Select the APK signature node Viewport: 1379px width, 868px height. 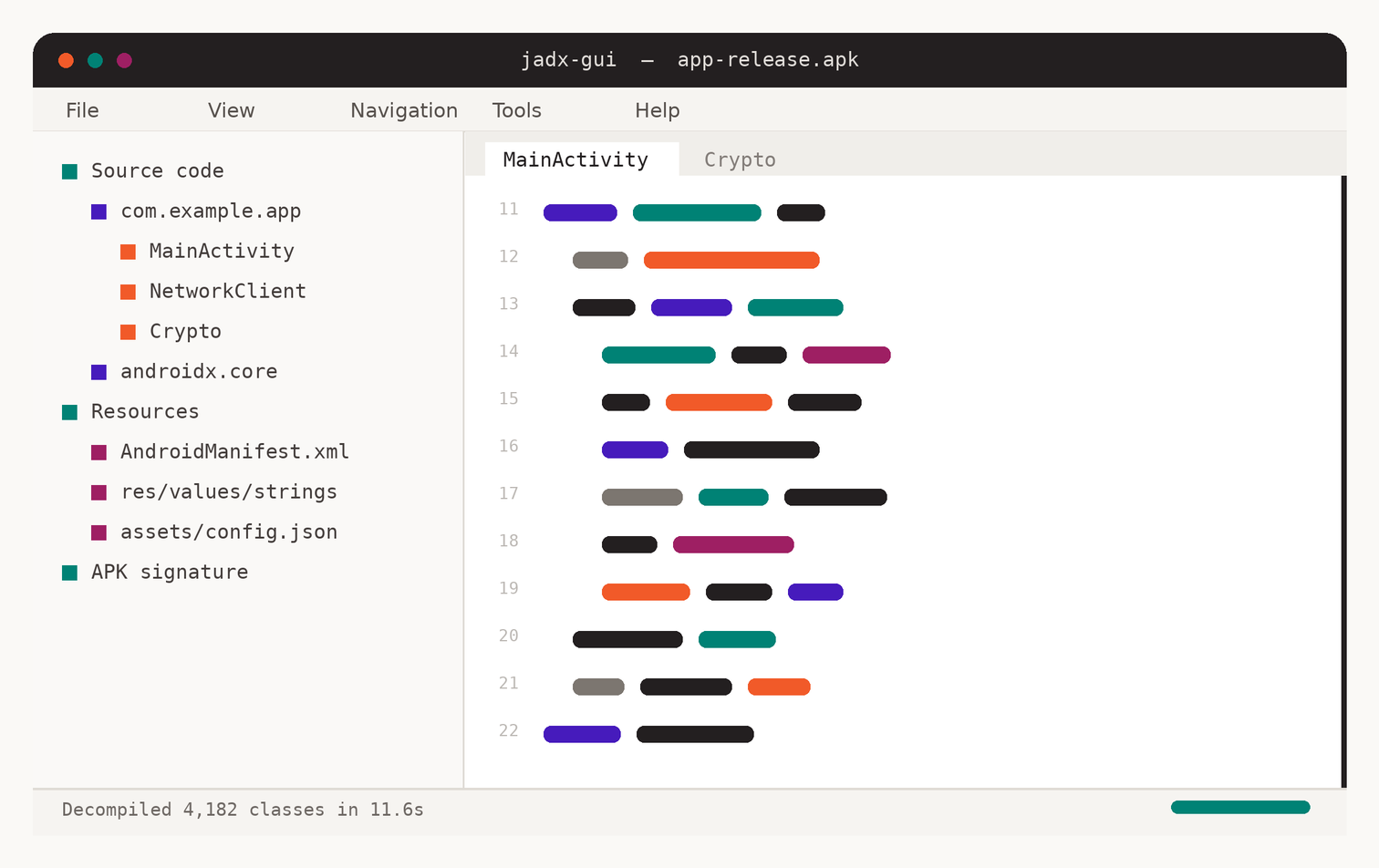point(170,573)
